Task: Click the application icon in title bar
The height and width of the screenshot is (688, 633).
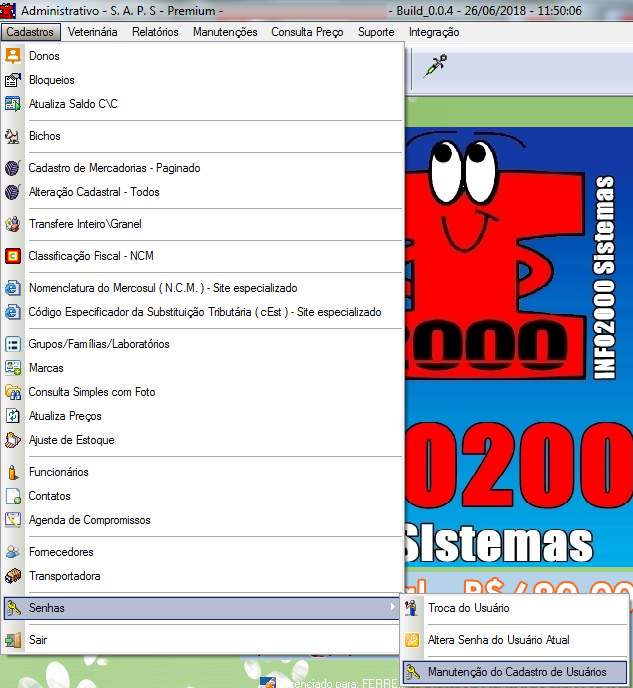Action: coord(8,10)
